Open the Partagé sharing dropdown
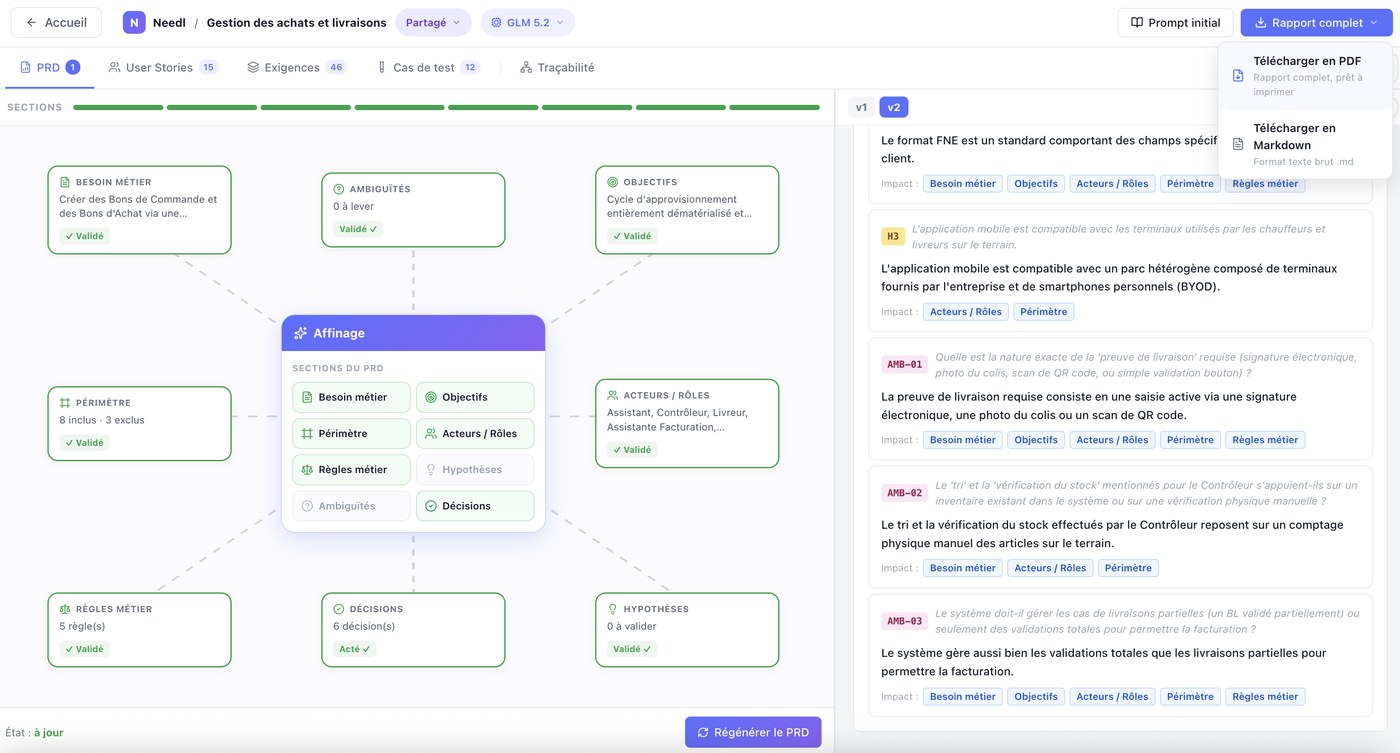1400x753 pixels. pos(433,22)
